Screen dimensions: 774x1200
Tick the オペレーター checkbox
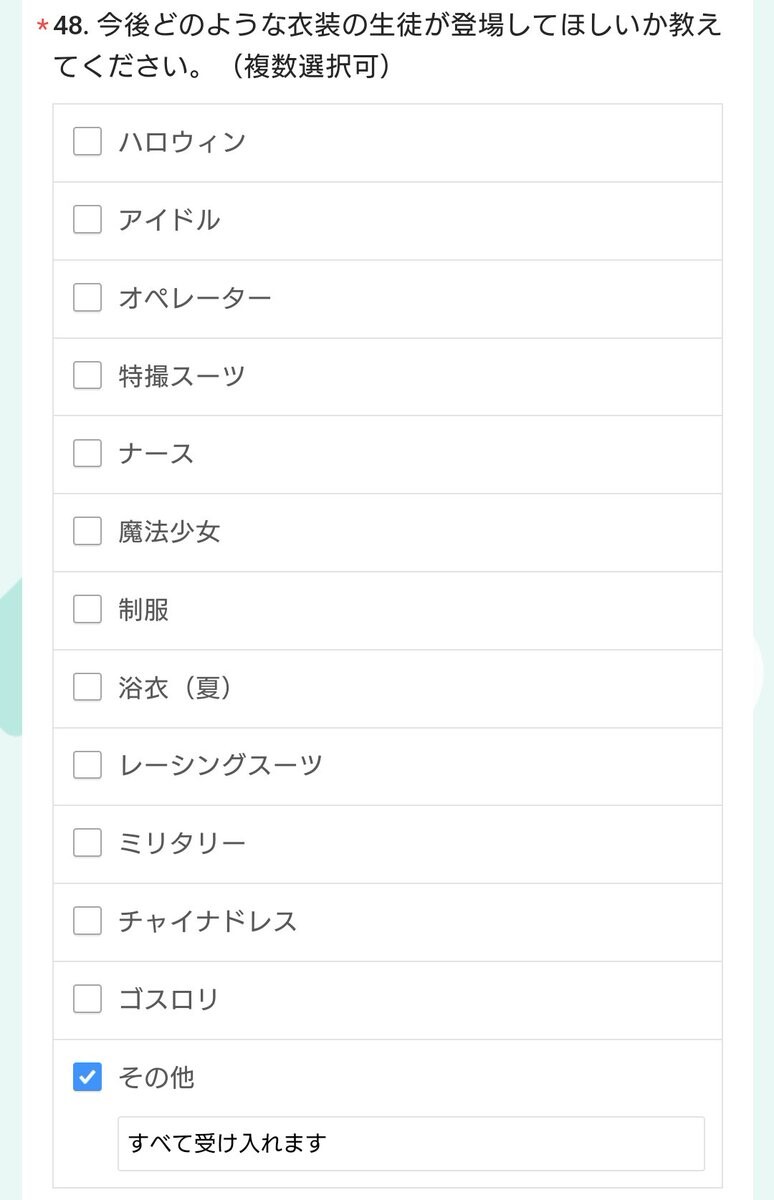88,298
